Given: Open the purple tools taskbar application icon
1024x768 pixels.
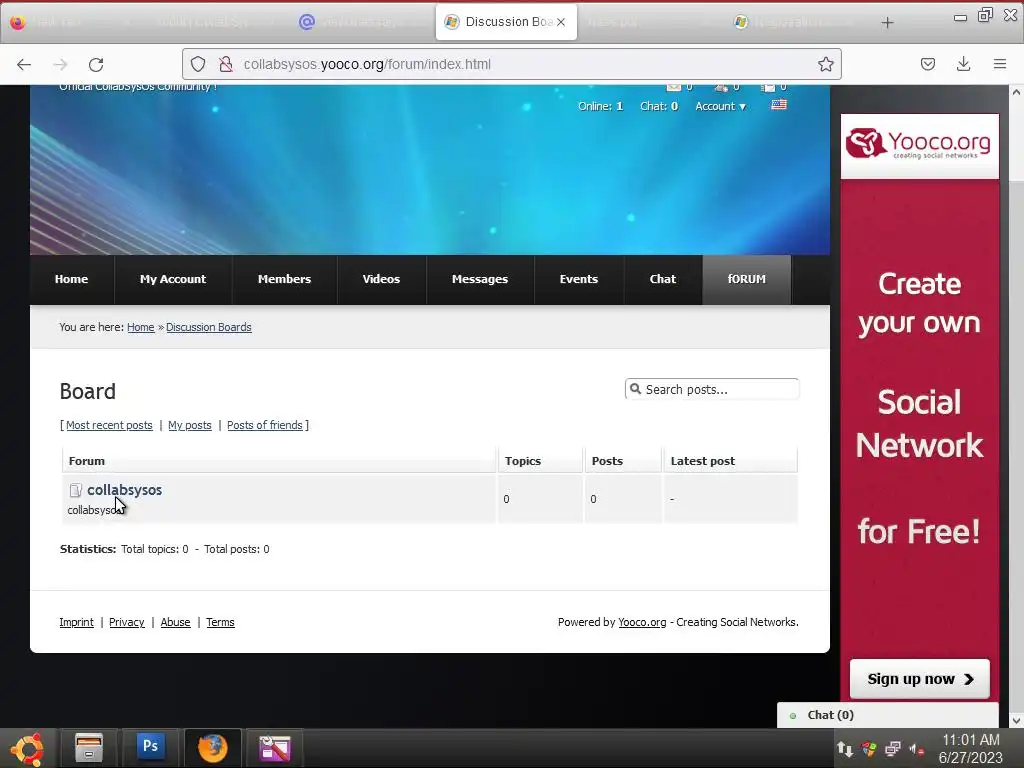Looking at the screenshot, I should point(274,748).
